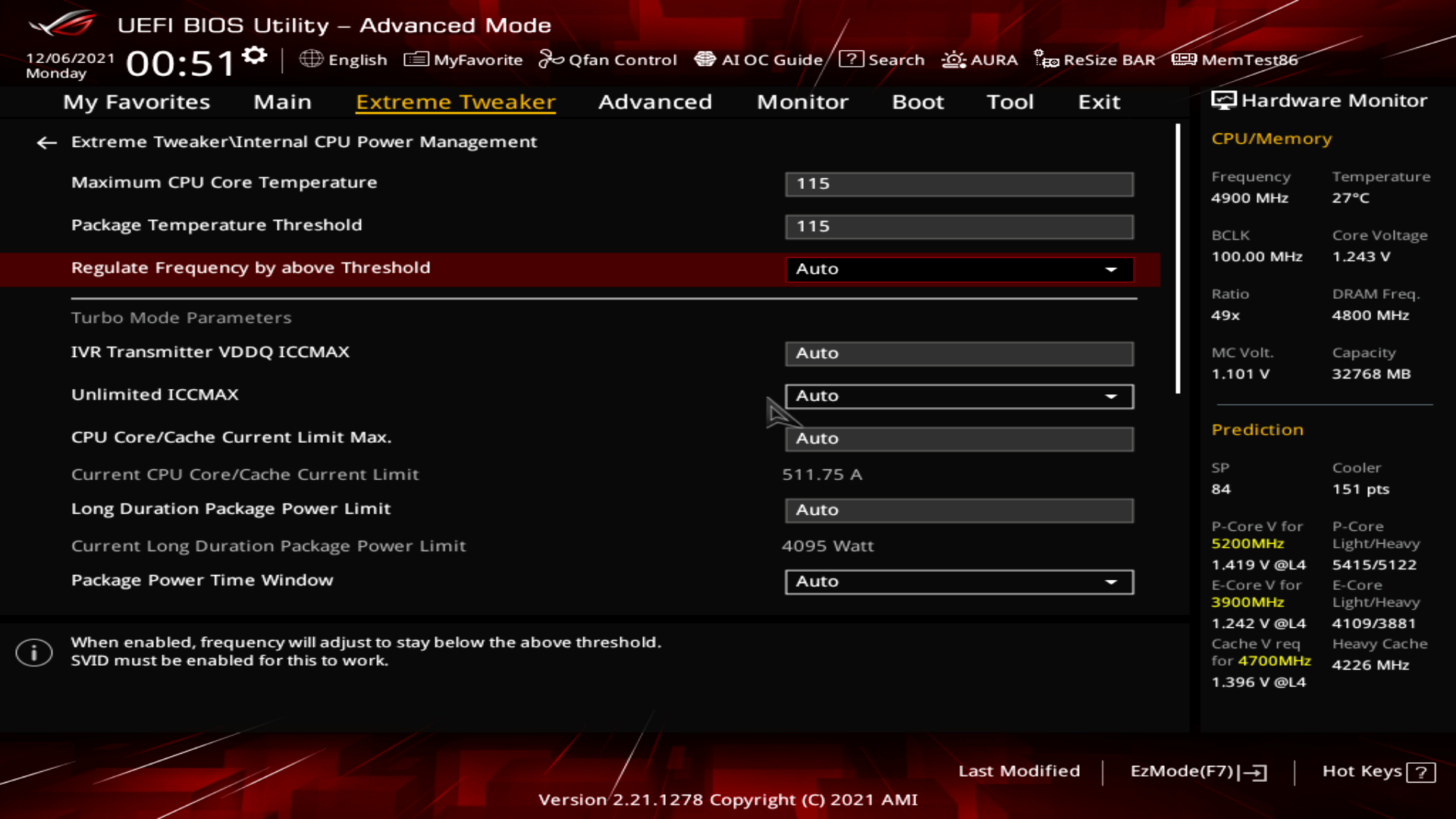
Task: Switch to EzMode(F7)
Action: (x=1197, y=771)
